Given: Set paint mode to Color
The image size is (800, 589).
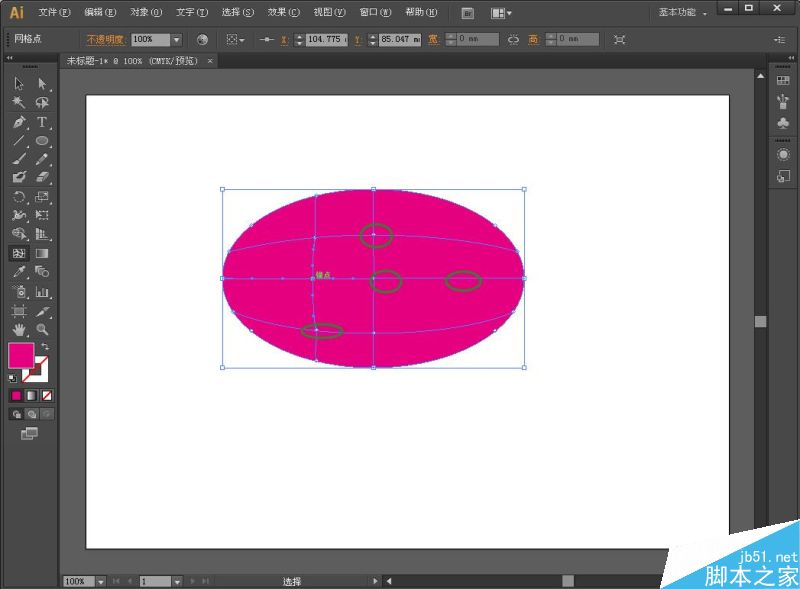Looking at the screenshot, I should (16, 396).
